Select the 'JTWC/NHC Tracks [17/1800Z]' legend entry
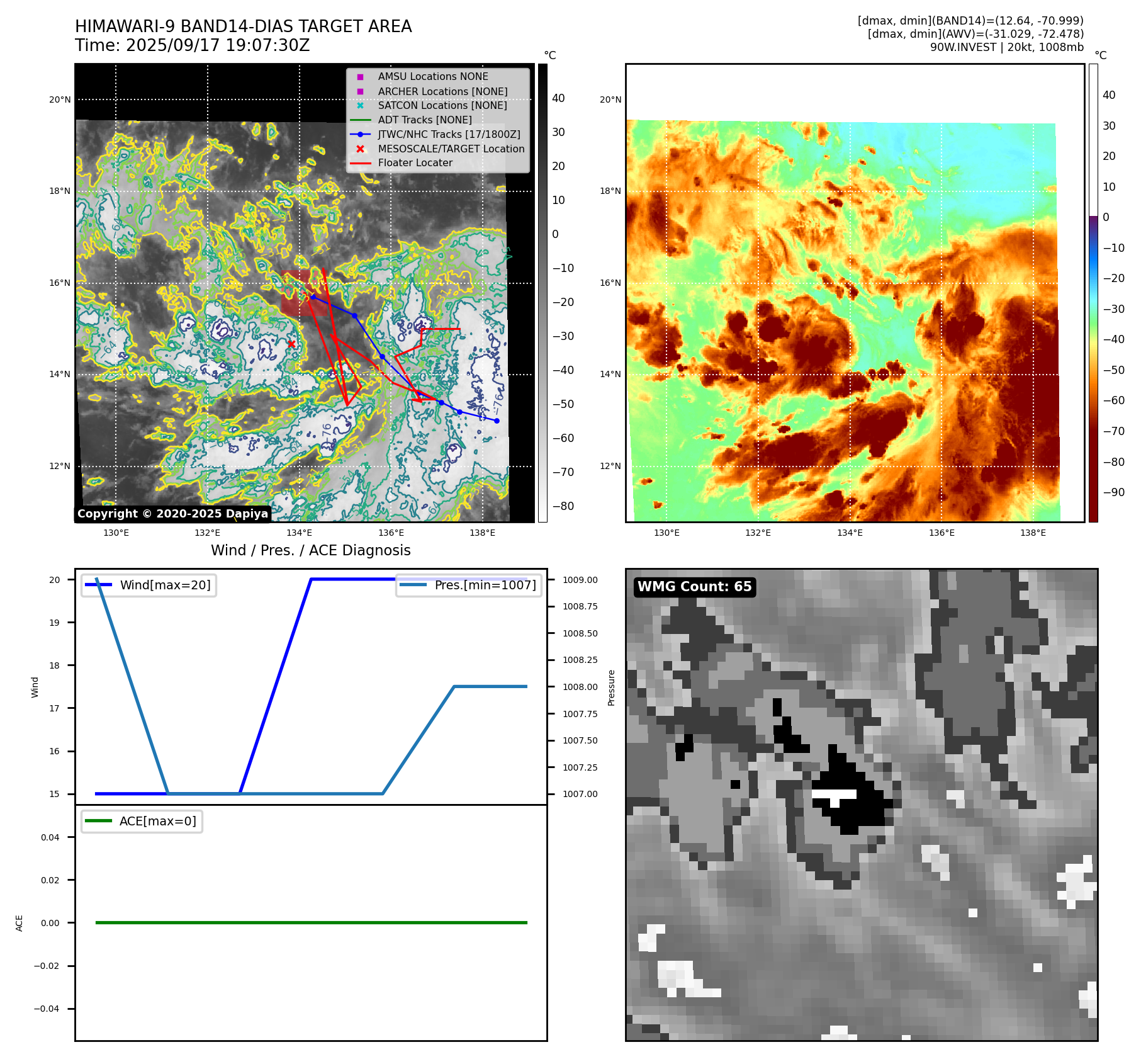This screenshot has width=1141, height=1064. click(x=449, y=134)
